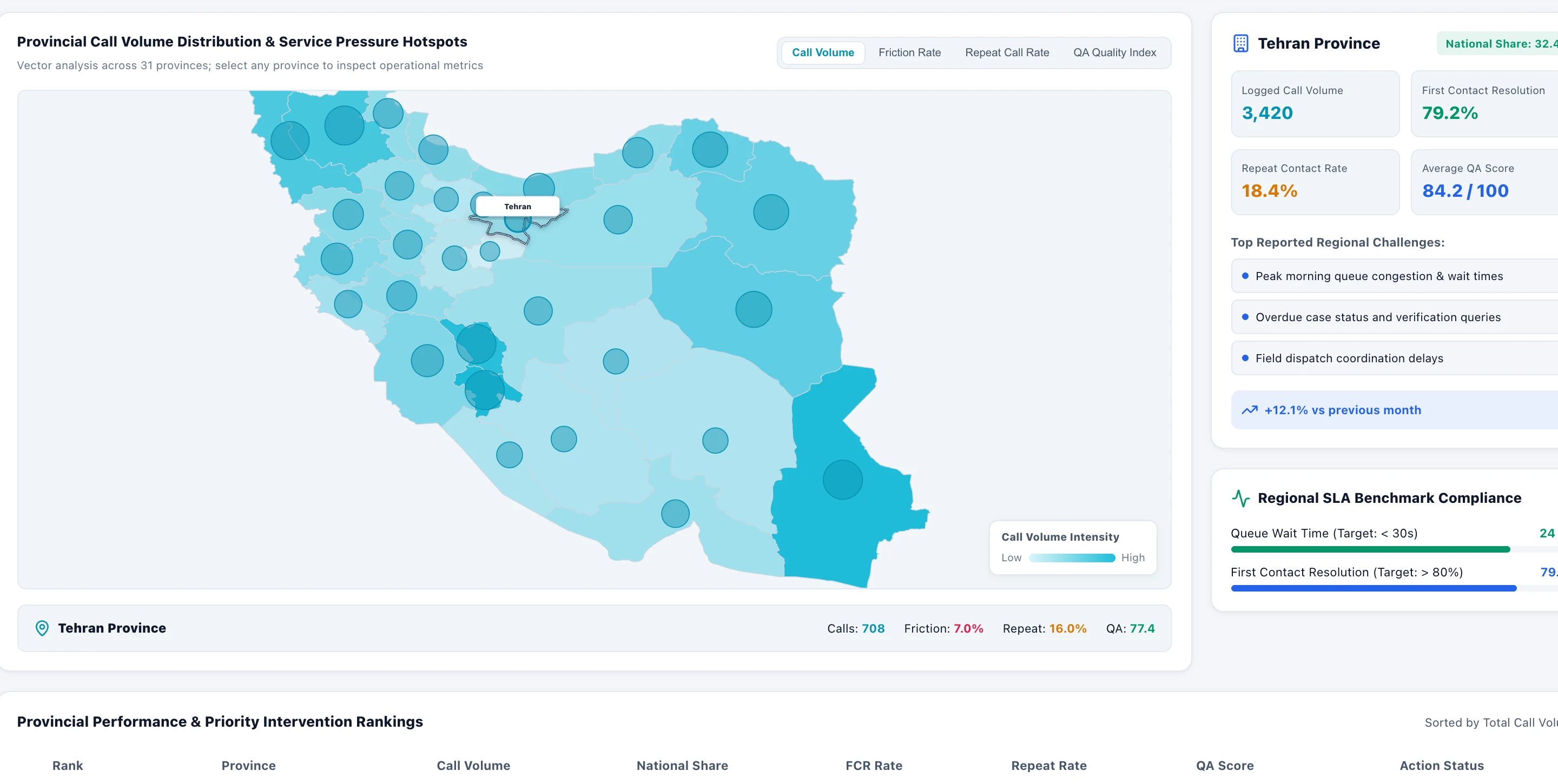Click the Friction: 7.0% figure

coord(943,628)
